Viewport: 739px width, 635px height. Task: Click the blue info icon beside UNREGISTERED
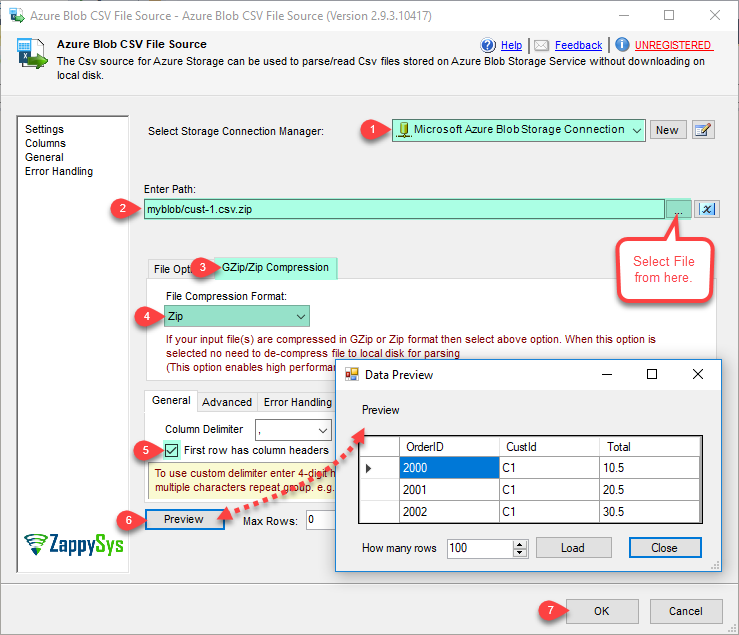click(622, 44)
